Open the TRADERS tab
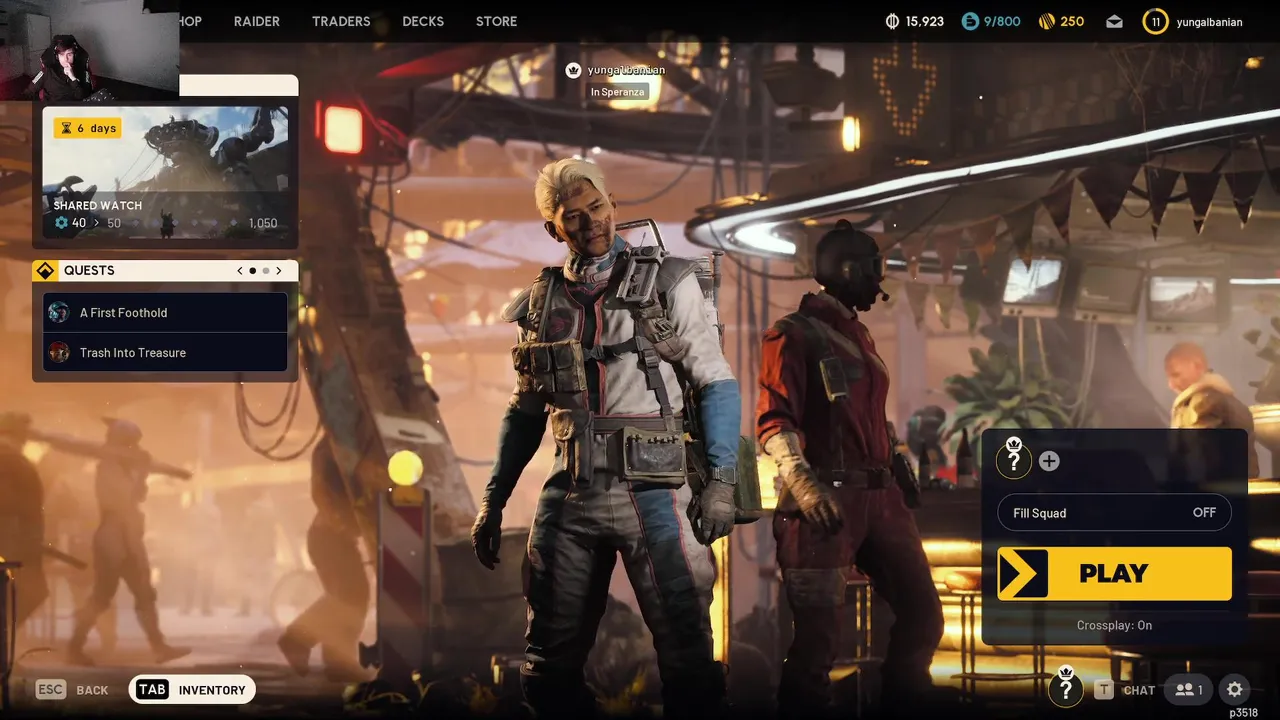The image size is (1280, 720). 341,21
